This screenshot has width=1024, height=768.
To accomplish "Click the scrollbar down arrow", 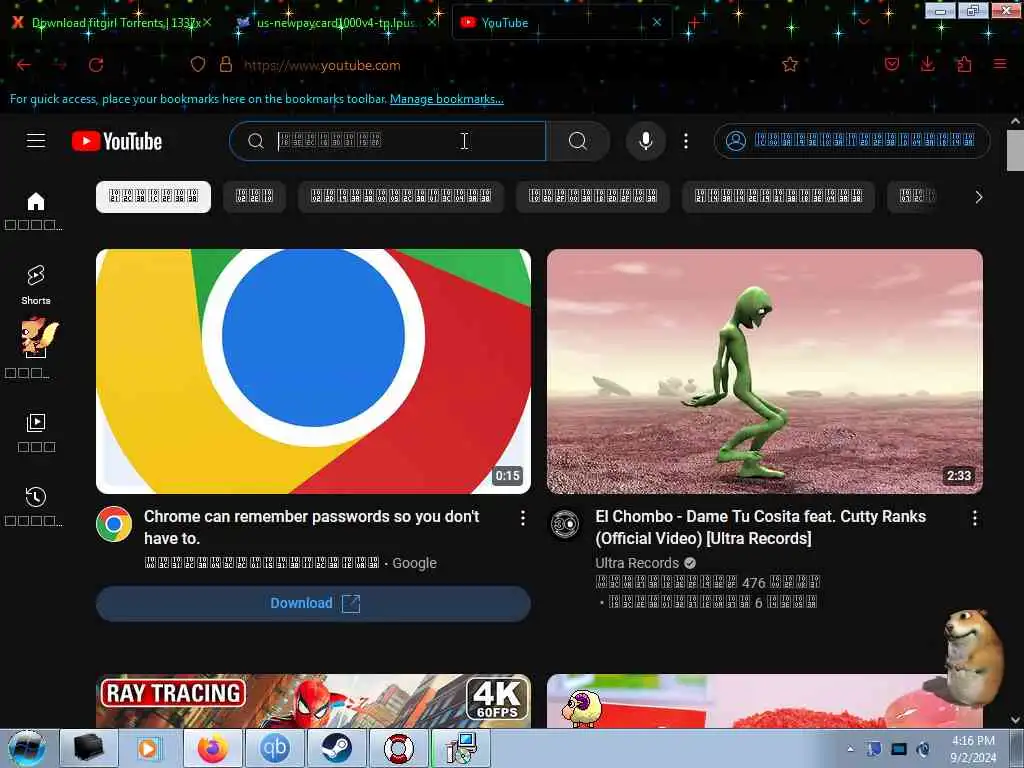I will point(1015,720).
